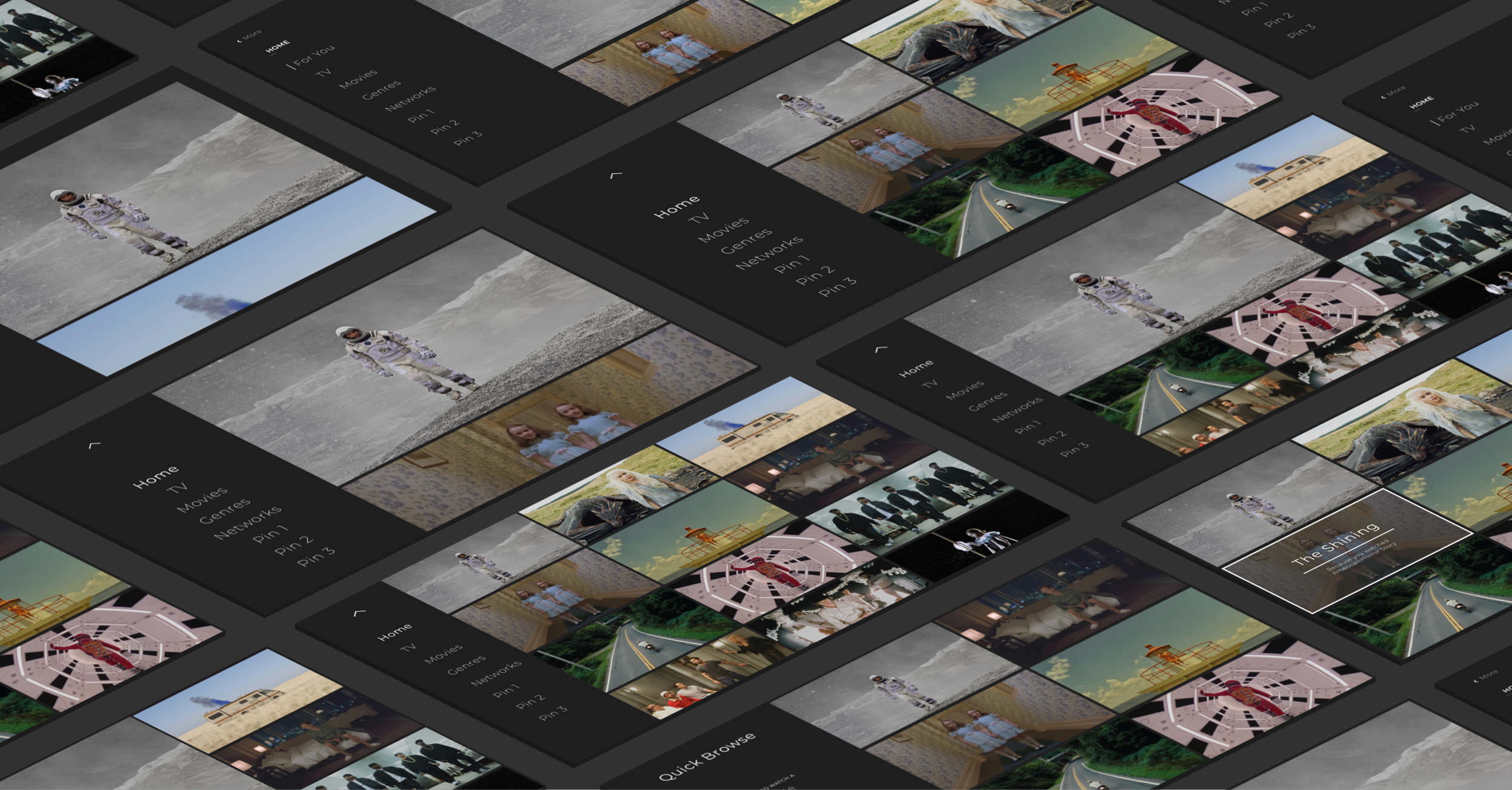Click the back chevron next to More in the For You menu
1512x790 pixels.
point(239,41)
